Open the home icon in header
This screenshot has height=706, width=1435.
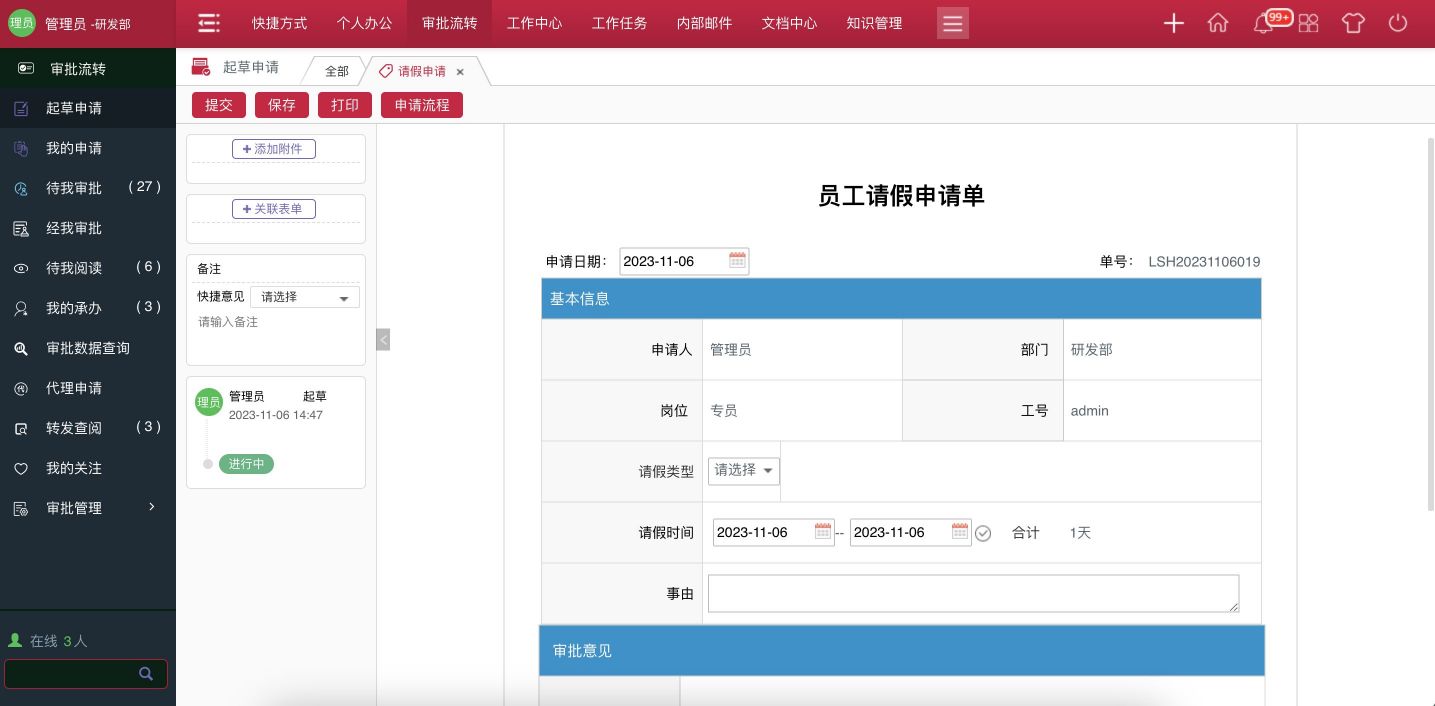1218,24
